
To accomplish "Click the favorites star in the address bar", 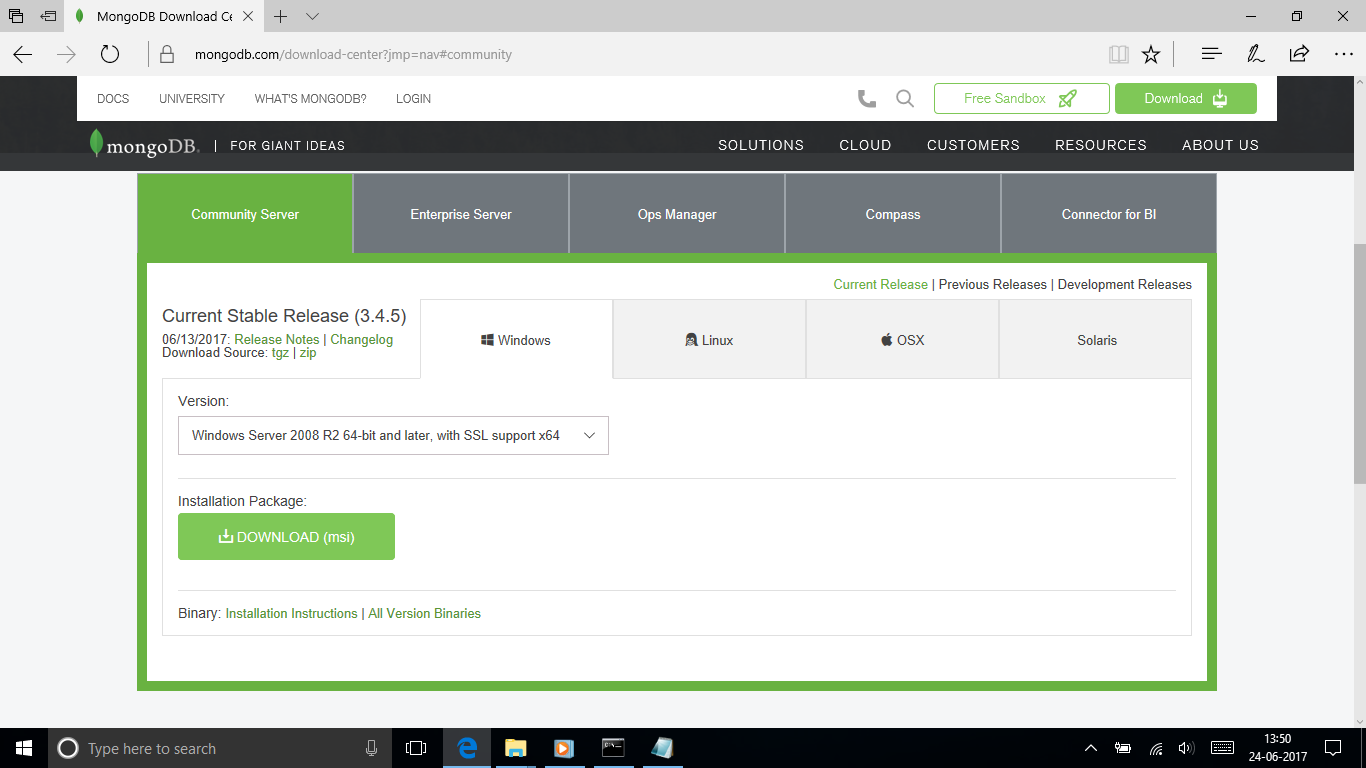I will [1151, 54].
